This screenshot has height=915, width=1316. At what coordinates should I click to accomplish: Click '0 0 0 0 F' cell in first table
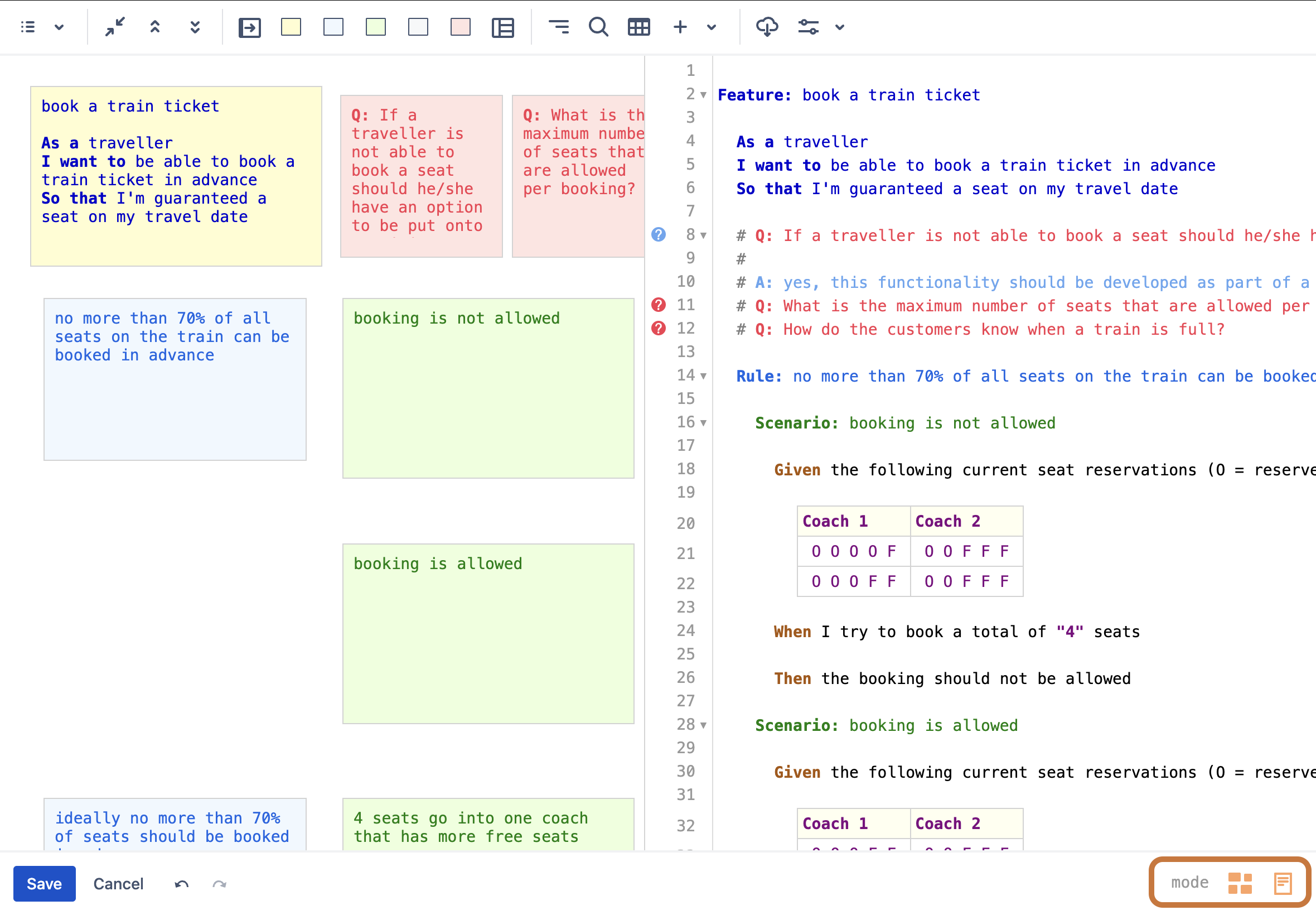(x=854, y=552)
